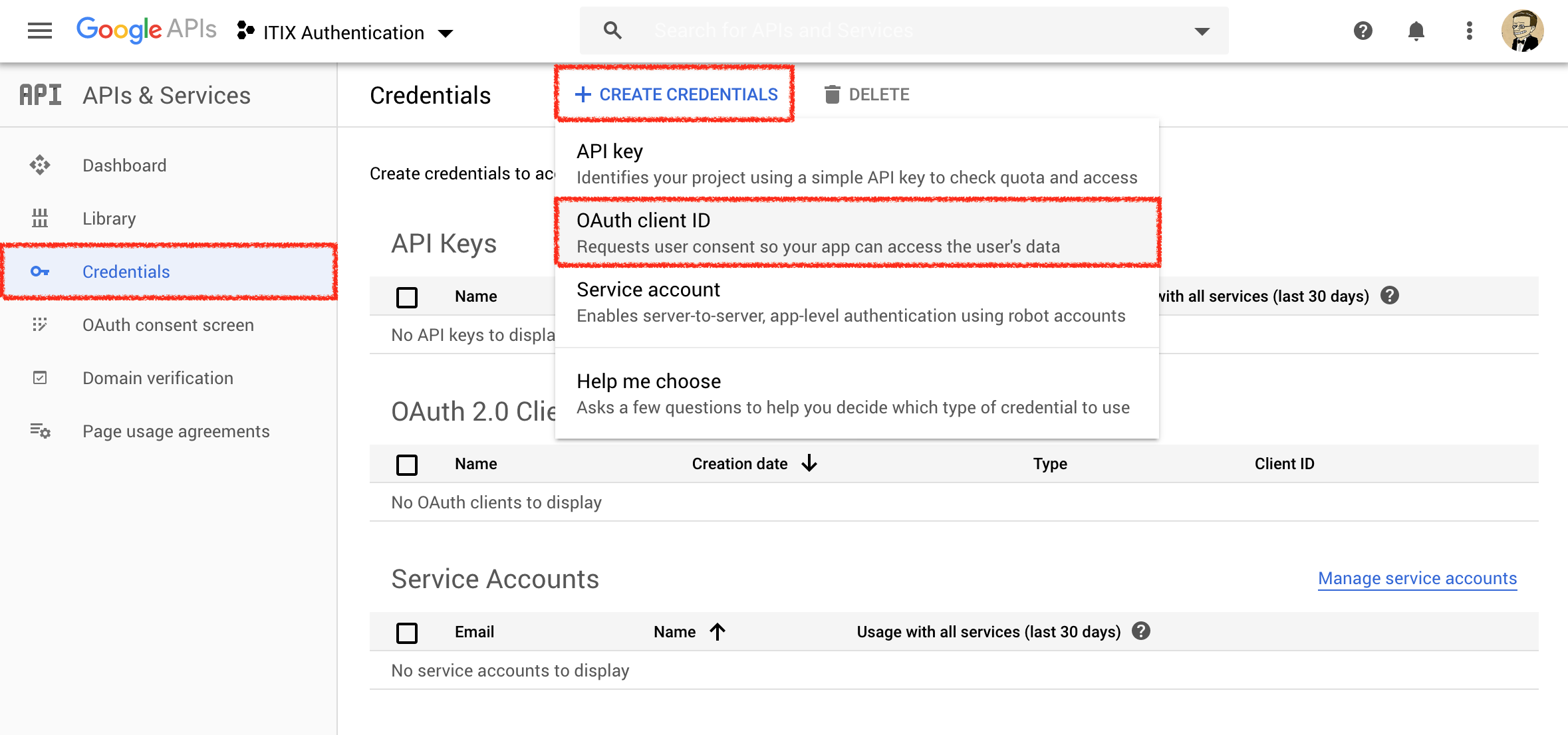Image resolution: width=1568 pixels, height=735 pixels.
Task: Toggle the Service Accounts select-all checkbox
Action: pos(407,632)
